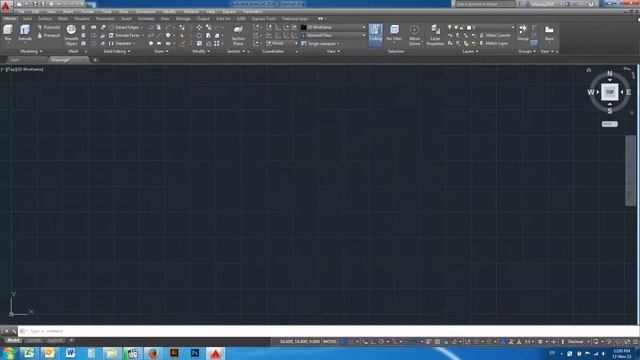Click the N compass direction on ViewCube
This screenshot has height=360, width=640.
(609, 73)
